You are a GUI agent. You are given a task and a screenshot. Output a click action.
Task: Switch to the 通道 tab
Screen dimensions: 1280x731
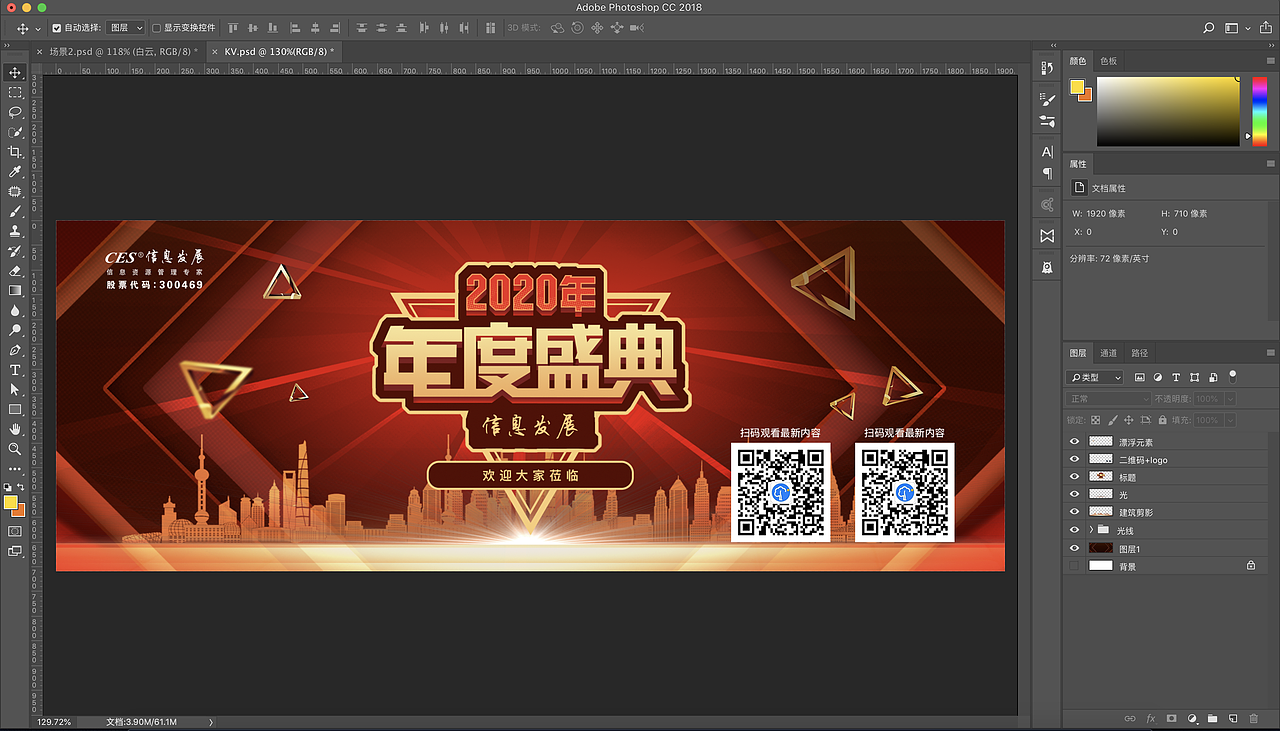1108,352
